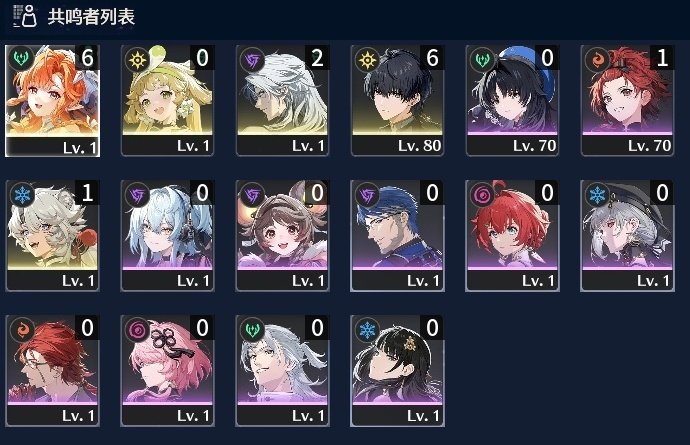Select the black-haired girl with gold hairpin
This screenshot has height=445, width=690.
point(397,371)
